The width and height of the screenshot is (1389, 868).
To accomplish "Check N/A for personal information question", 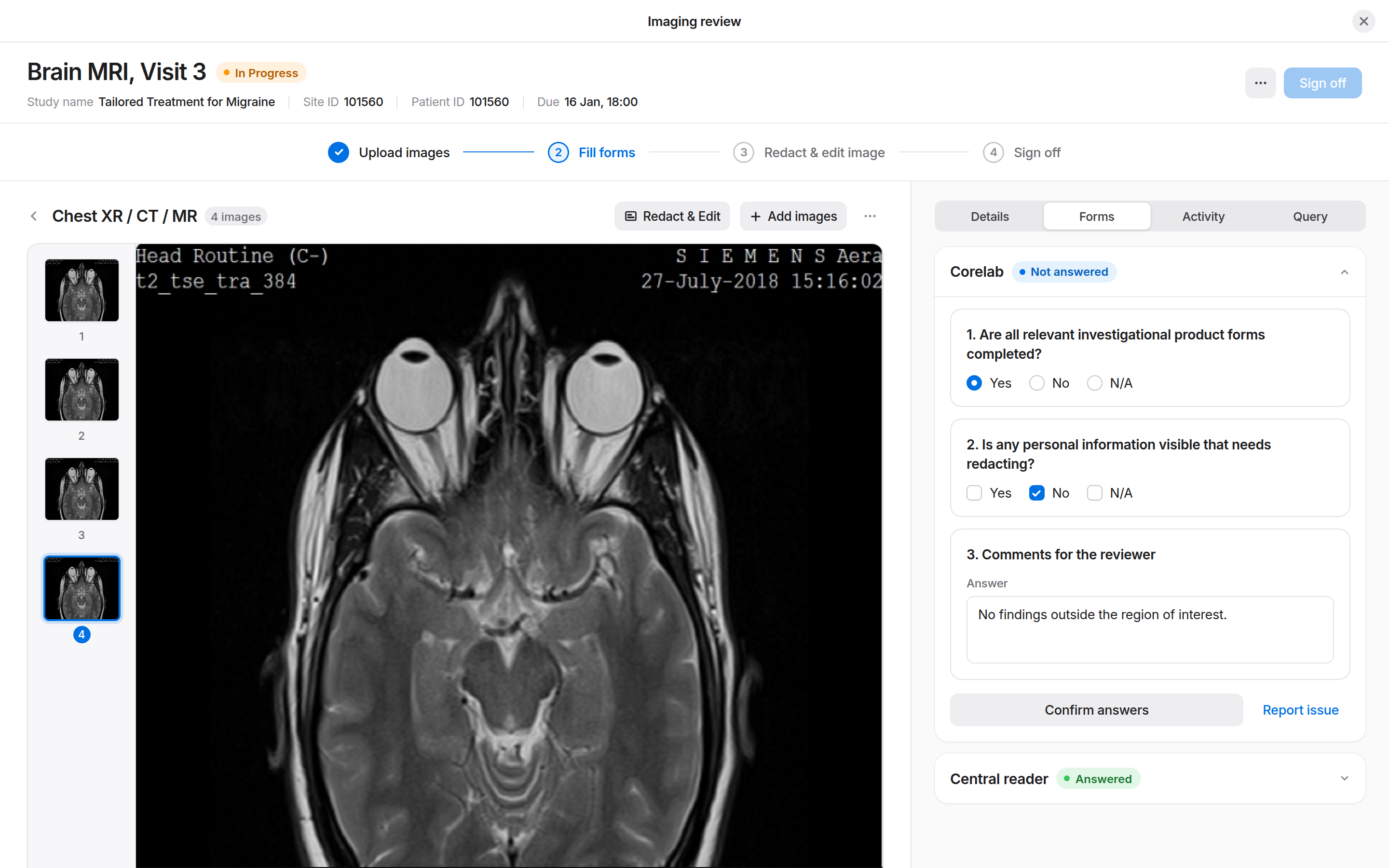I will (1094, 492).
